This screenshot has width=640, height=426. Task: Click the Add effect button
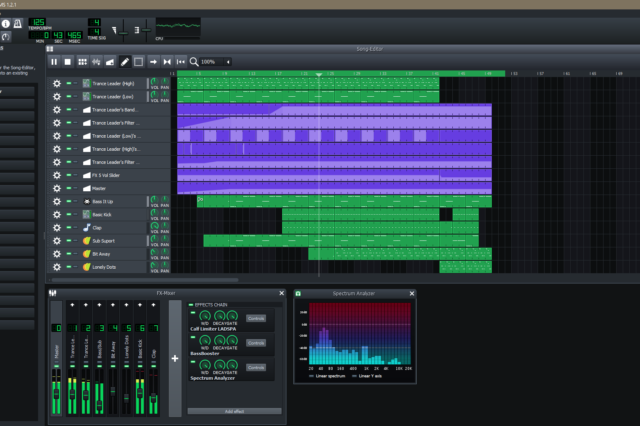(x=235, y=411)
